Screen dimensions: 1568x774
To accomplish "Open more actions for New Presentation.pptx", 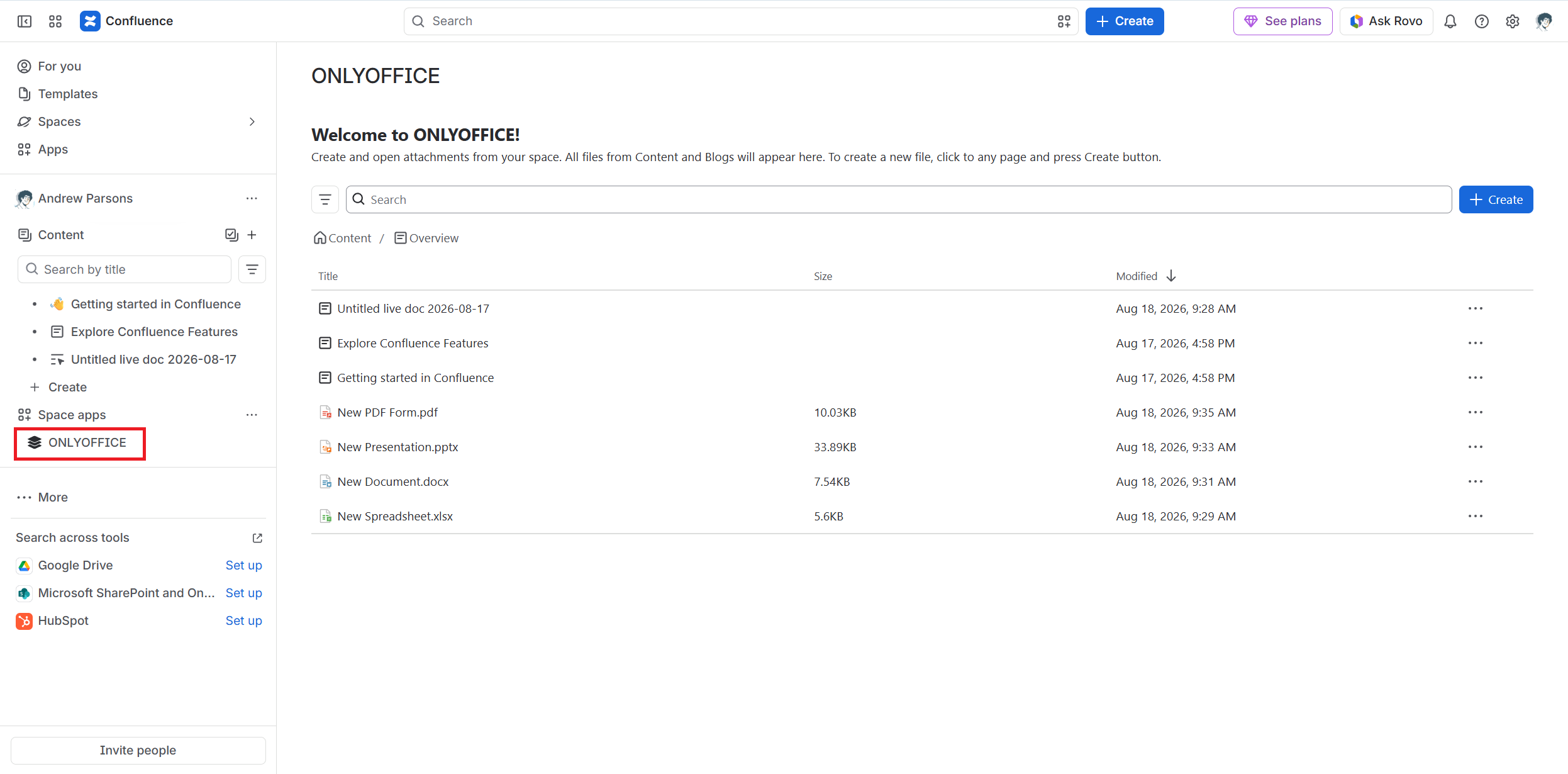I will [x=1476, y=447].
